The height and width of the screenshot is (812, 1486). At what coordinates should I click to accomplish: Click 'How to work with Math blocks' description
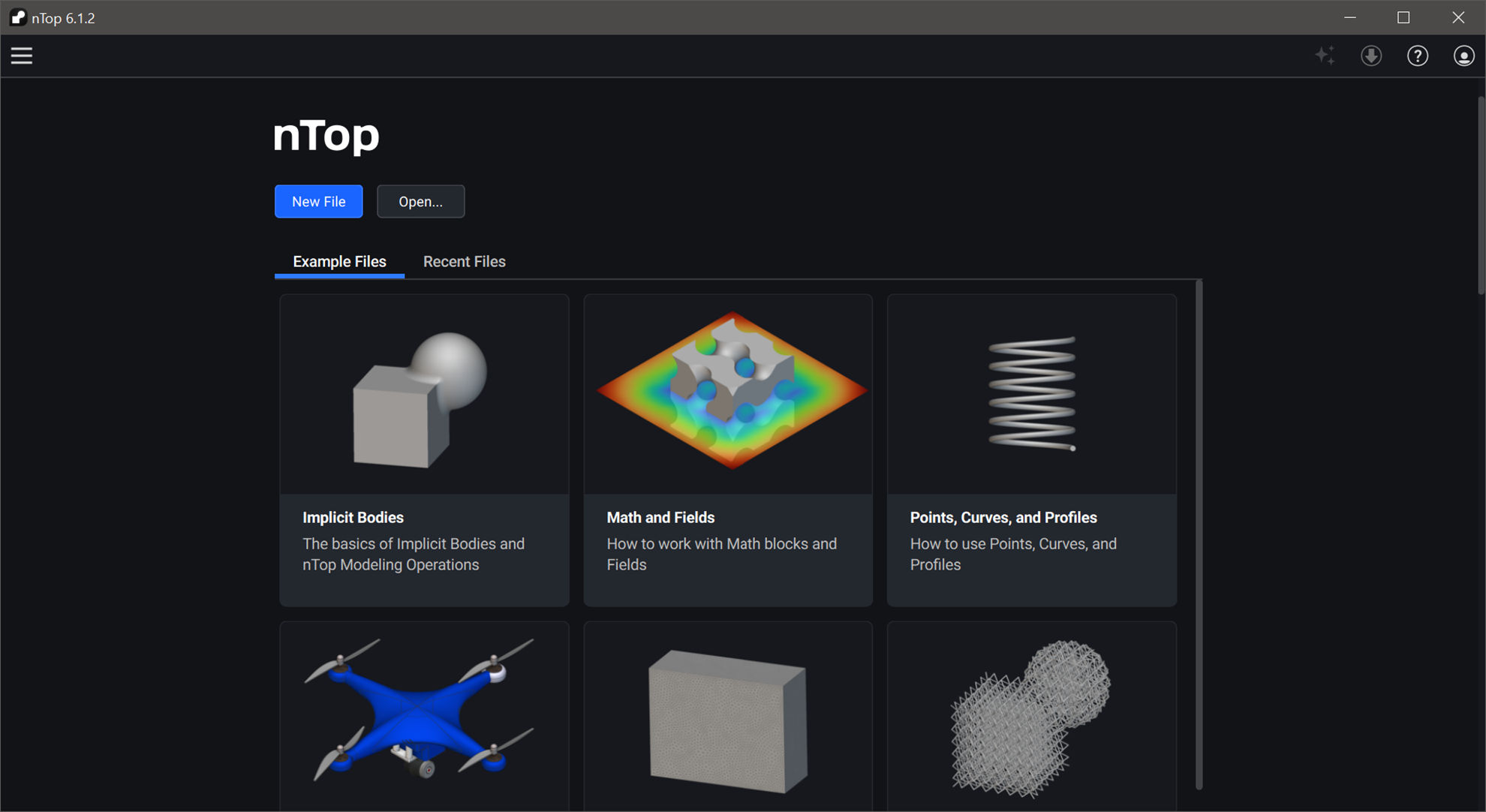tap(721, 554)
